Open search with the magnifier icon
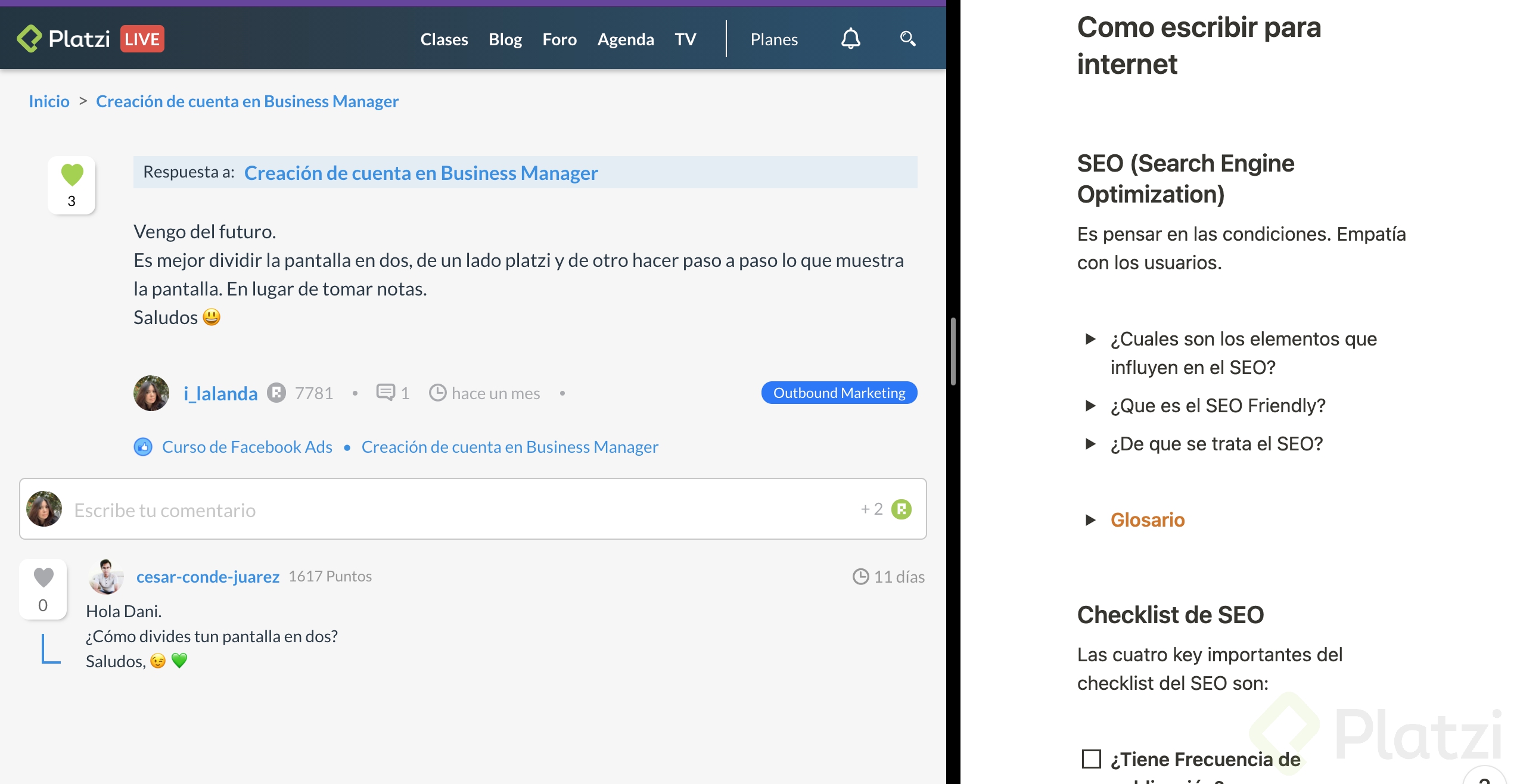 (907, 39)
